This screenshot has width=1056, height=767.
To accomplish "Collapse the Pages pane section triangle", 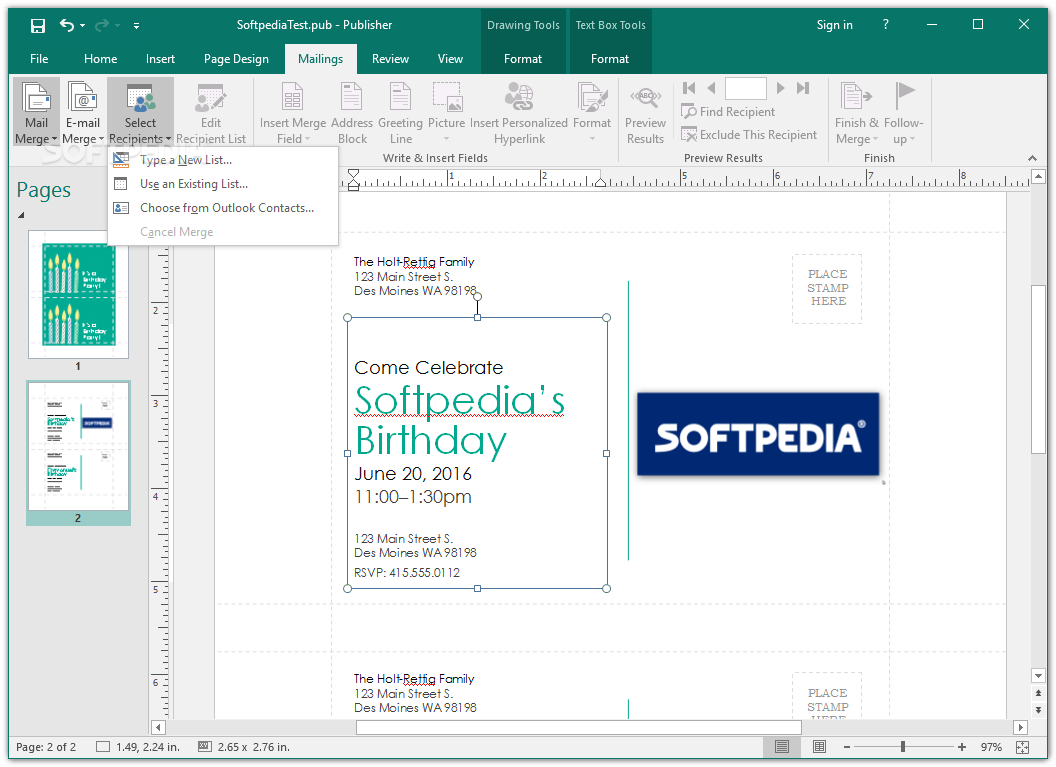I will (21, 215).
